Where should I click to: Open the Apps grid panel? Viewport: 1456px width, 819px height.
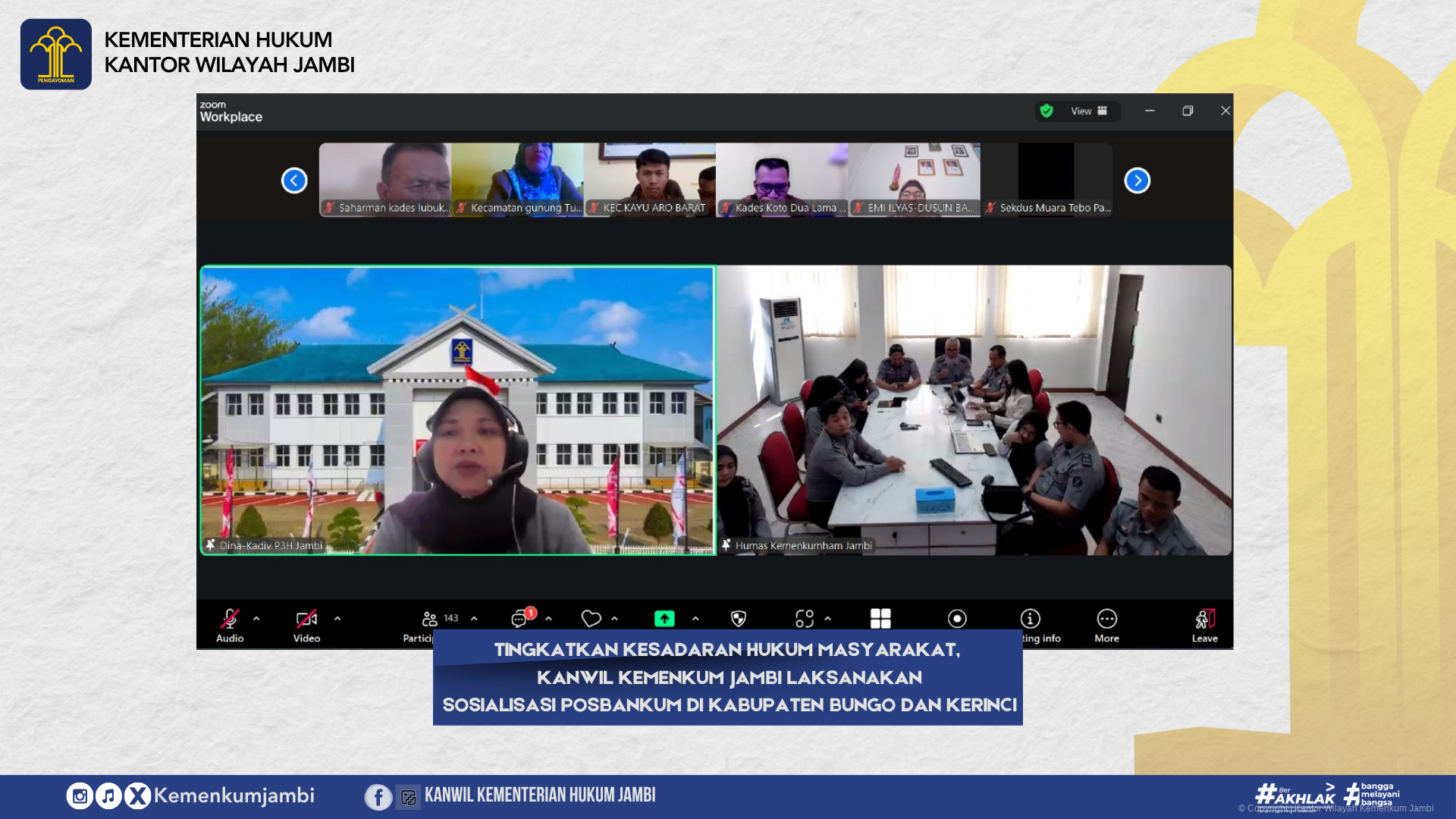(x=880, y=618)
